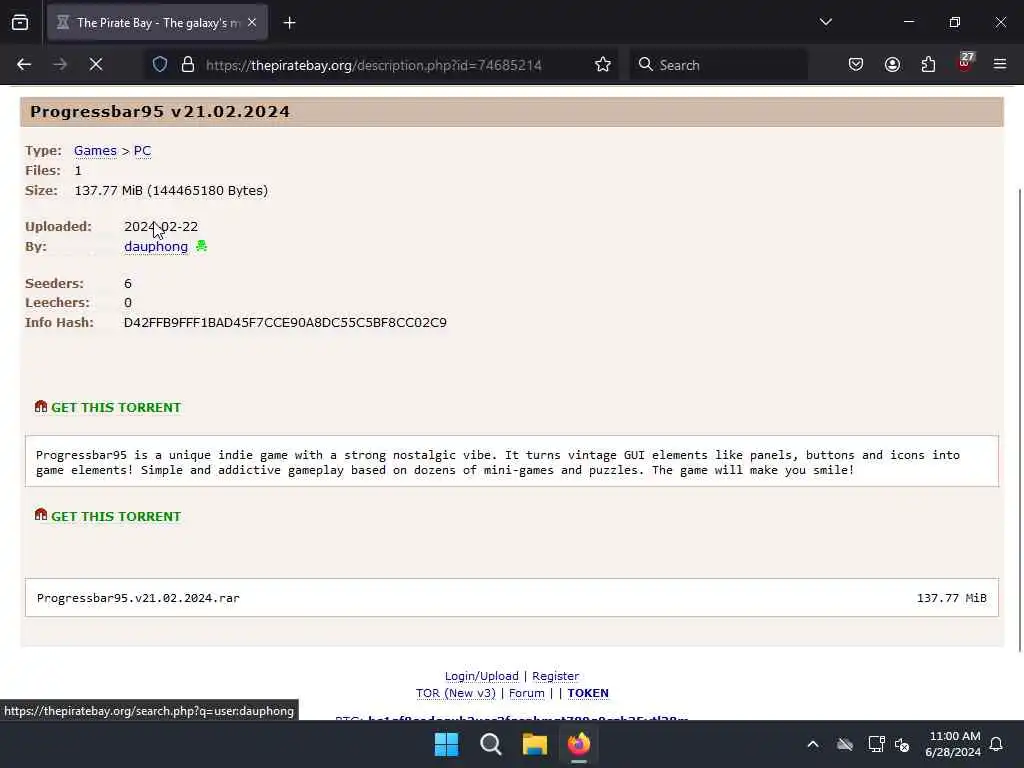The image size is (1024, 768).
Task: Stop loading the page
Action: tap(96, 65)
